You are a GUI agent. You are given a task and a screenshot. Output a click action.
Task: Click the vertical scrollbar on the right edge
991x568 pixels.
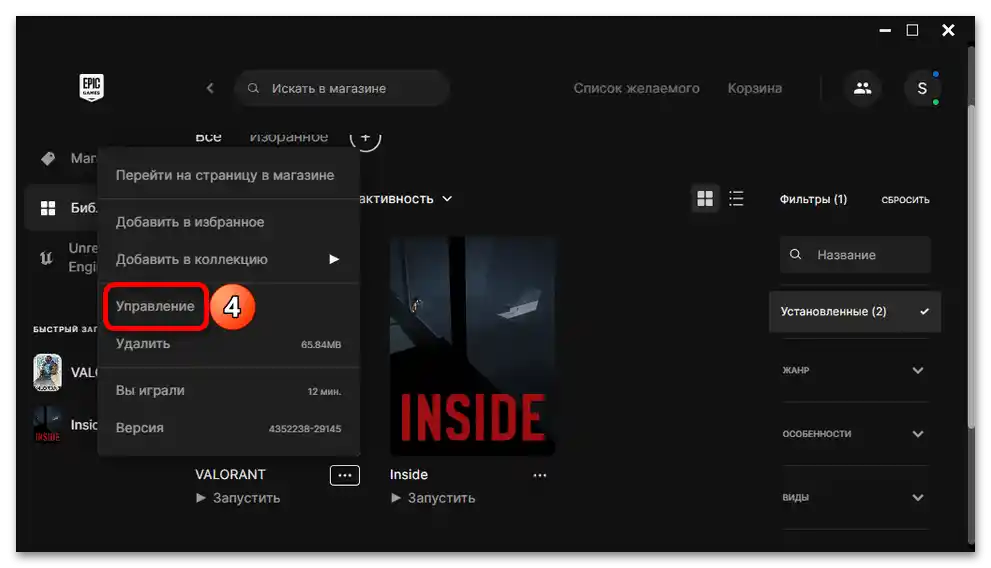tap(971, 267)
